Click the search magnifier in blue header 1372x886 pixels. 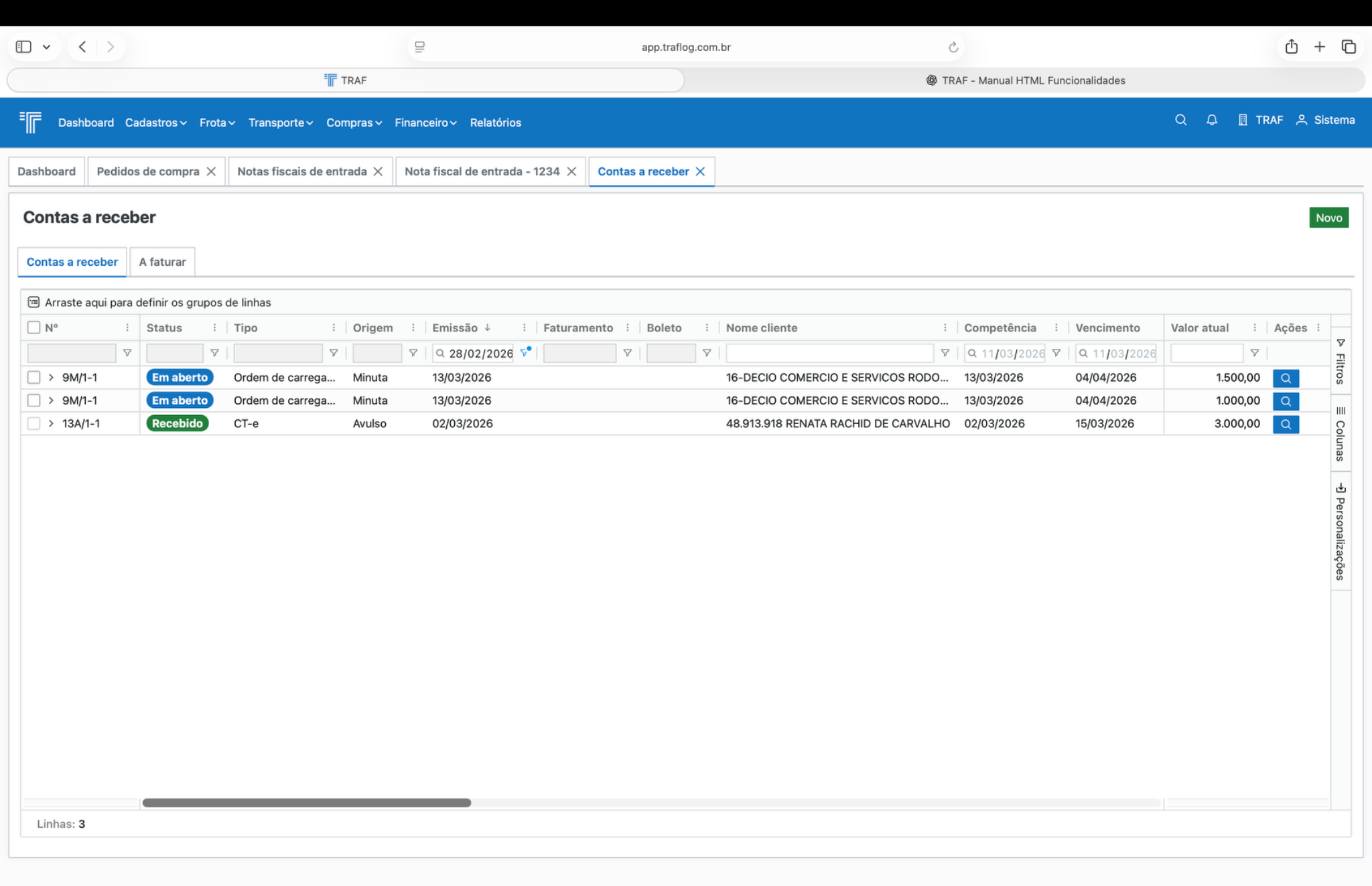click(x=1180, y=120)
